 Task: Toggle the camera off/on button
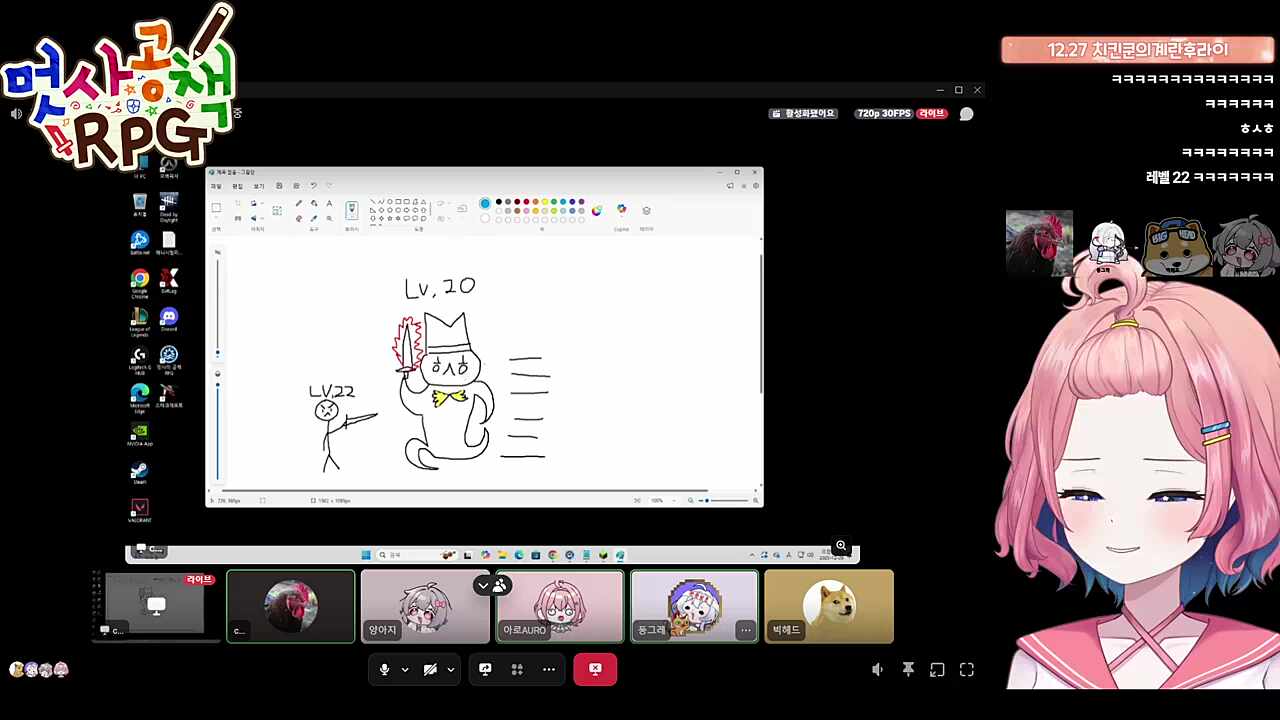click(x=430, y=669)
